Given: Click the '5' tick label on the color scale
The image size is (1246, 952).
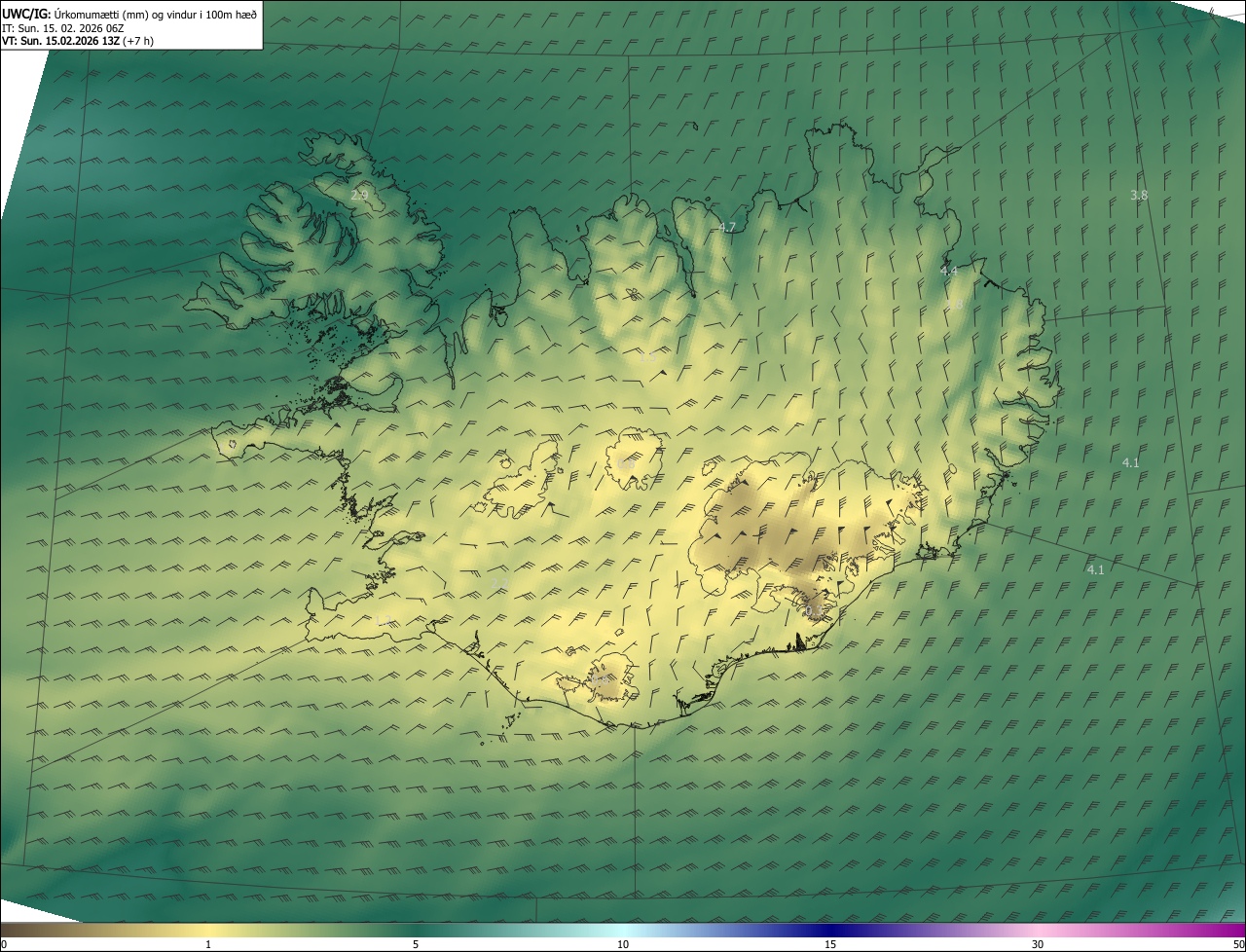Looking at the screenshot, I should click(416, 944).
